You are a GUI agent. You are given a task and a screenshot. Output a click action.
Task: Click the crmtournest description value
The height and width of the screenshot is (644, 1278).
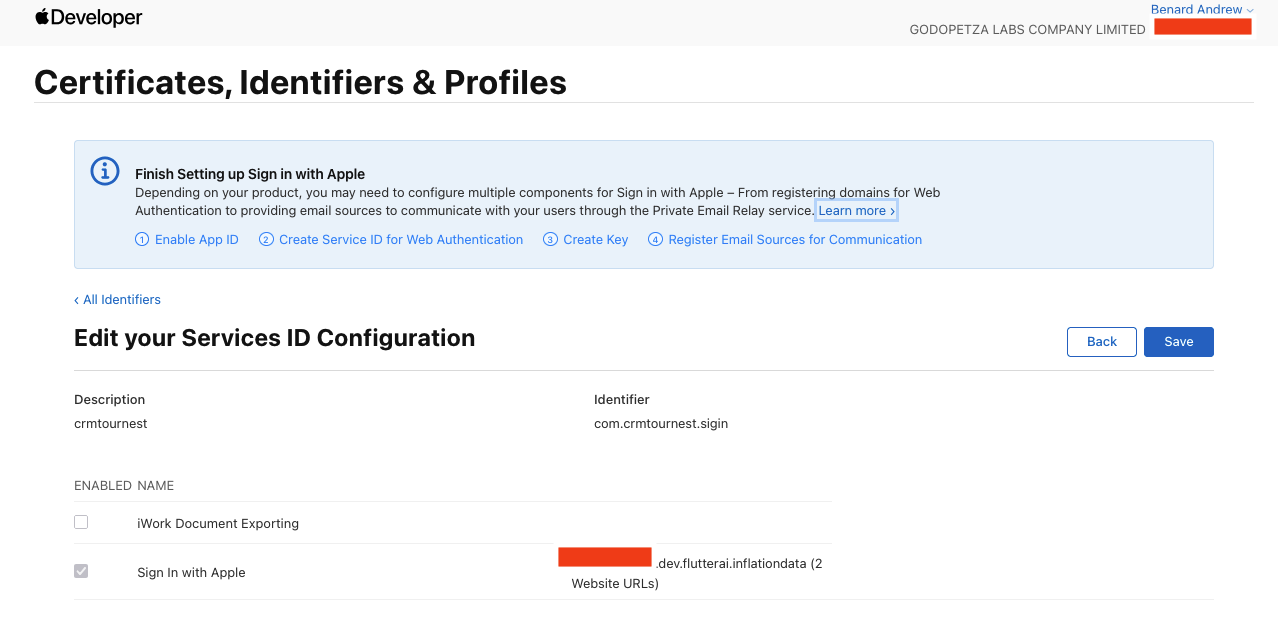pyautogui.click(x=111, y=424)
